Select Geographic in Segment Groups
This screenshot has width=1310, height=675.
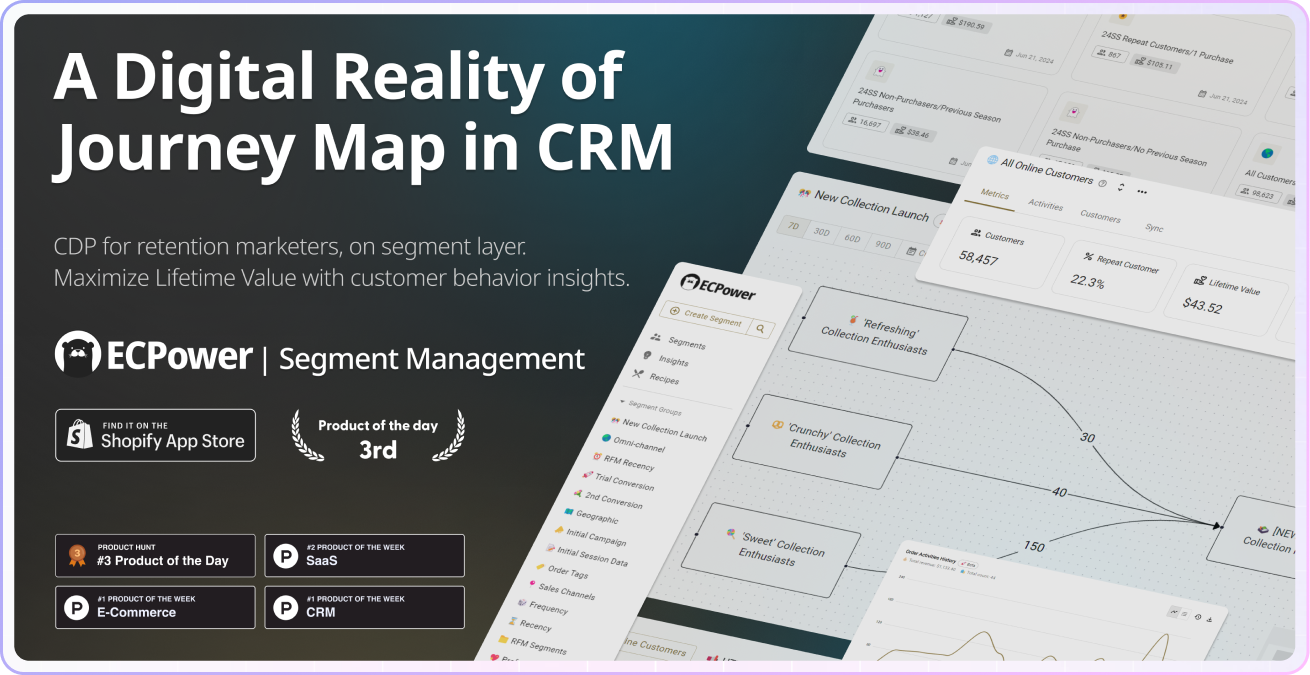(x=597, y=516)
